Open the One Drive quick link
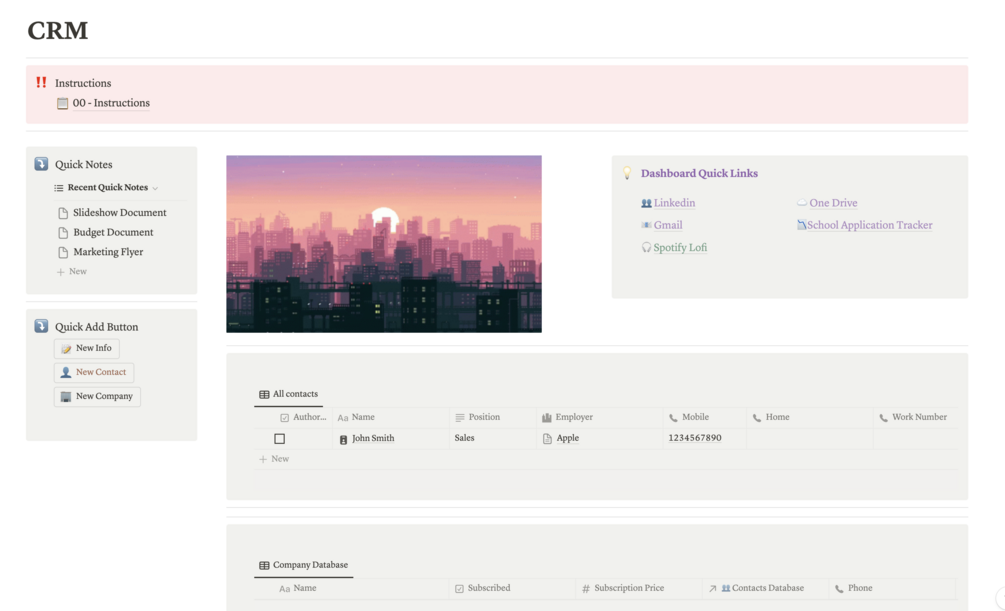 pos(833,203)
